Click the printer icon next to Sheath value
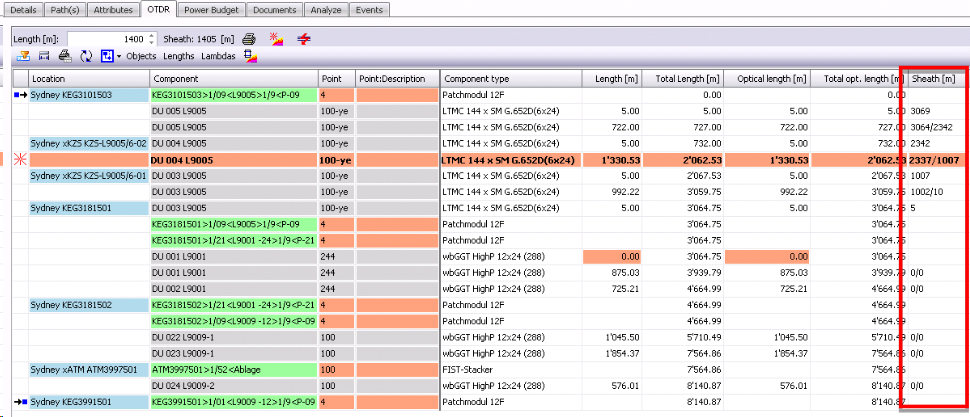 pos(249,39)
